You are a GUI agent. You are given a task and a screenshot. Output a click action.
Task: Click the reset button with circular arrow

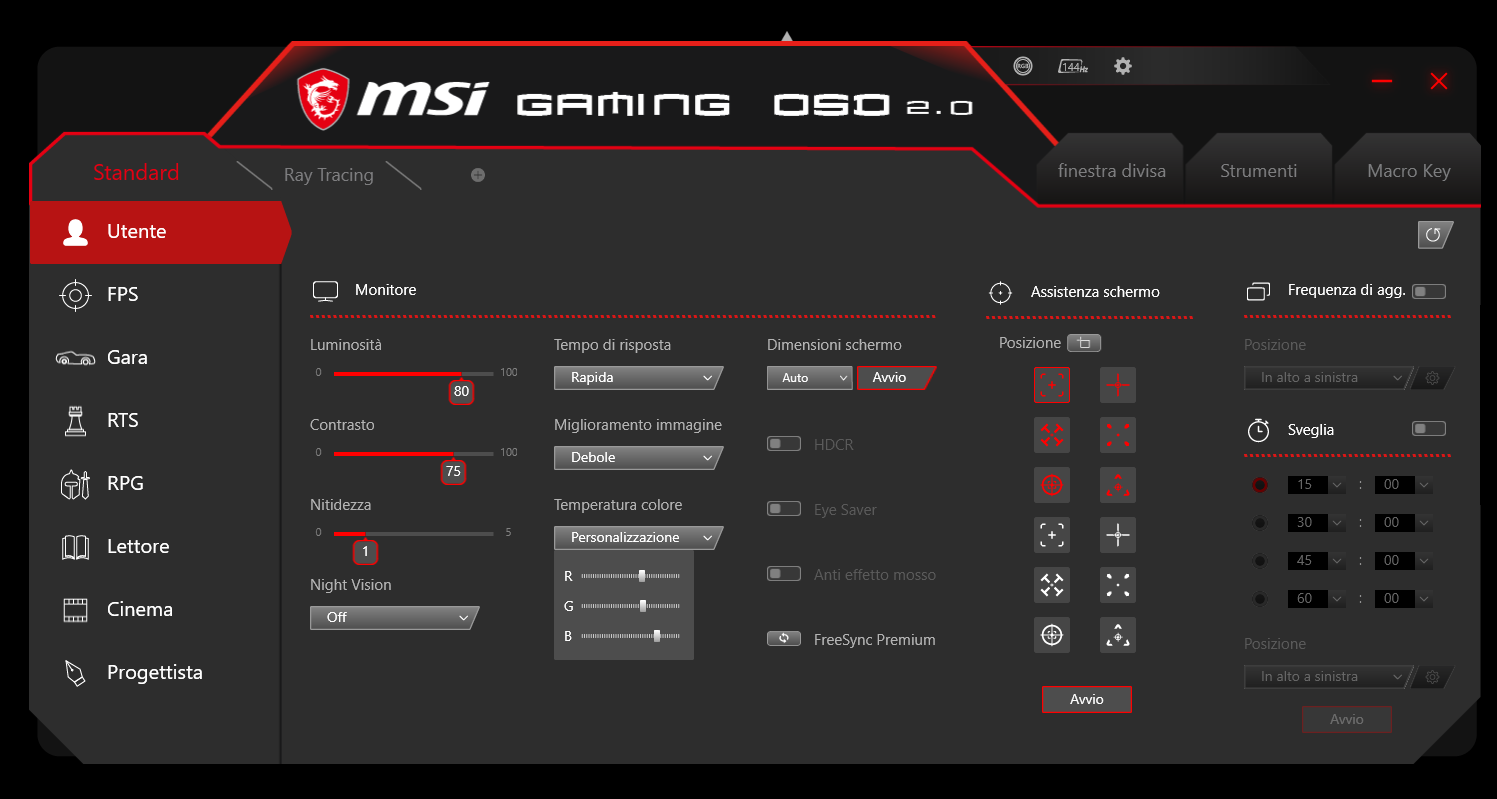click(x=1434, y=235)
